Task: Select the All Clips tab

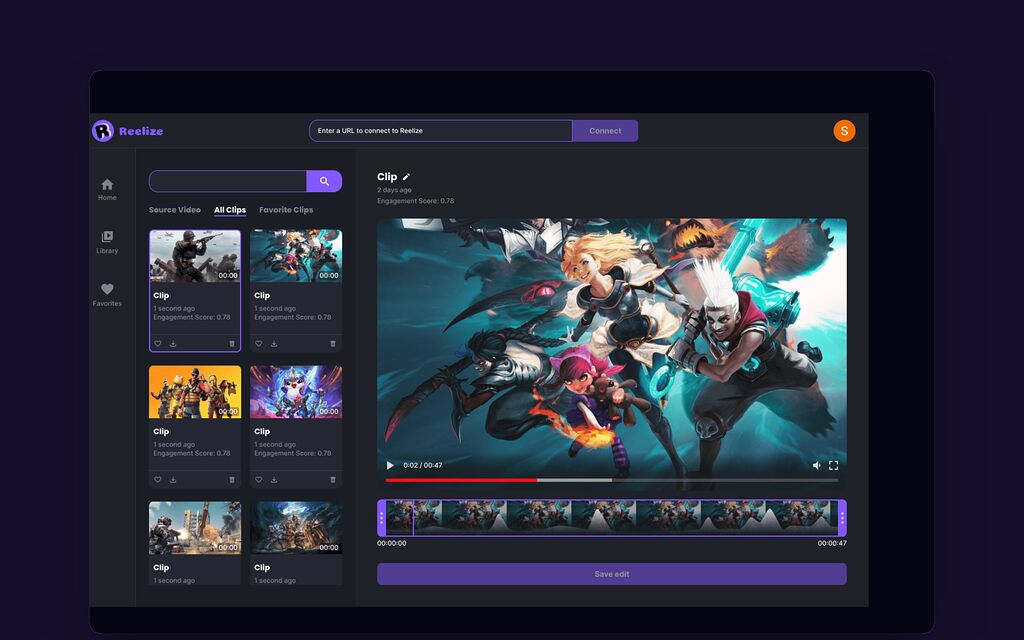Action: click(230, 210)
